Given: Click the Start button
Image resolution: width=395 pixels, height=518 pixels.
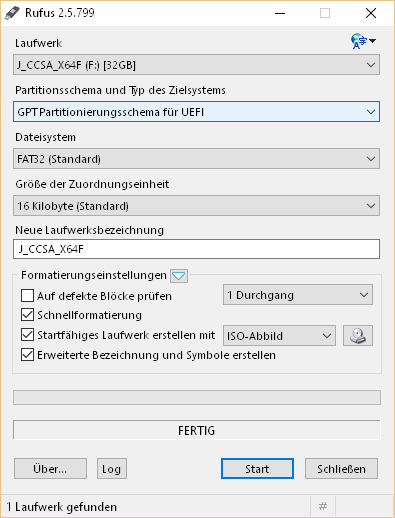Looking at the screenshot, I should coord(257,469).
